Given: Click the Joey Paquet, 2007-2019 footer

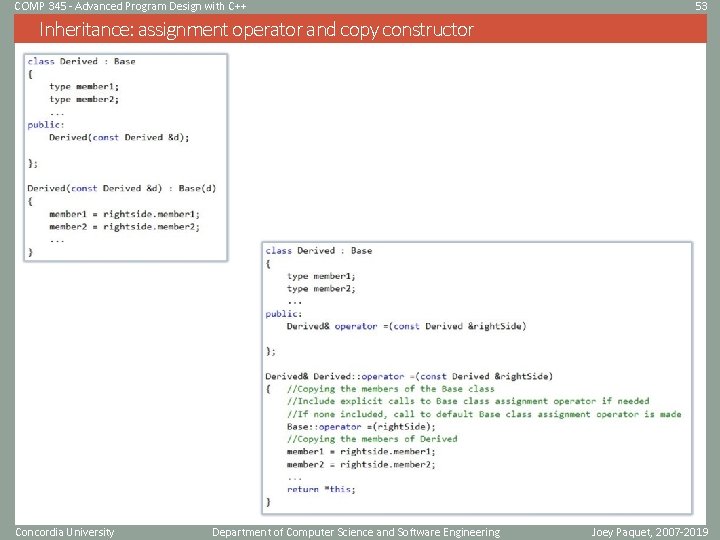Looking at the screenshot, I should (650, 532).
